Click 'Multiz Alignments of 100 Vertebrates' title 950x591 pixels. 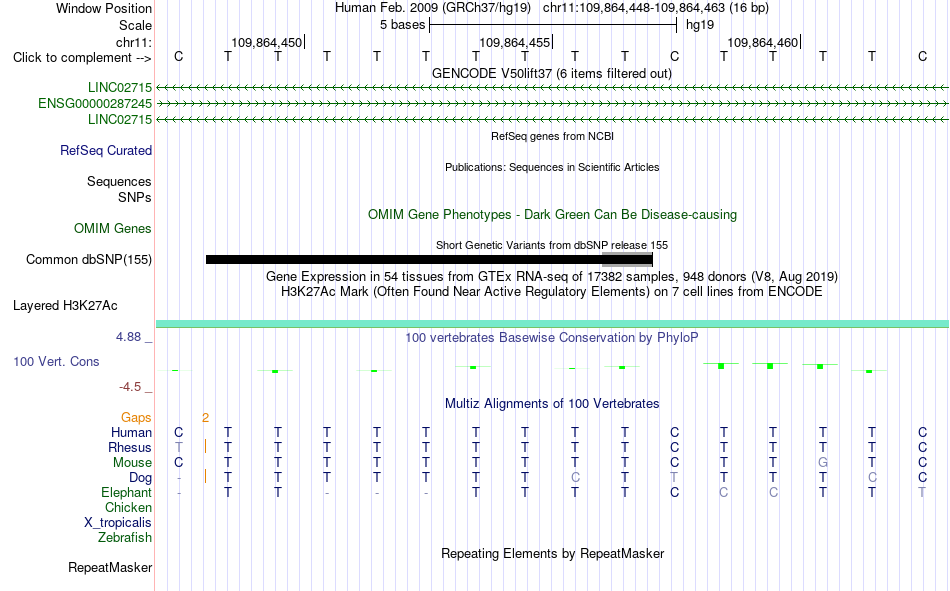552,404
